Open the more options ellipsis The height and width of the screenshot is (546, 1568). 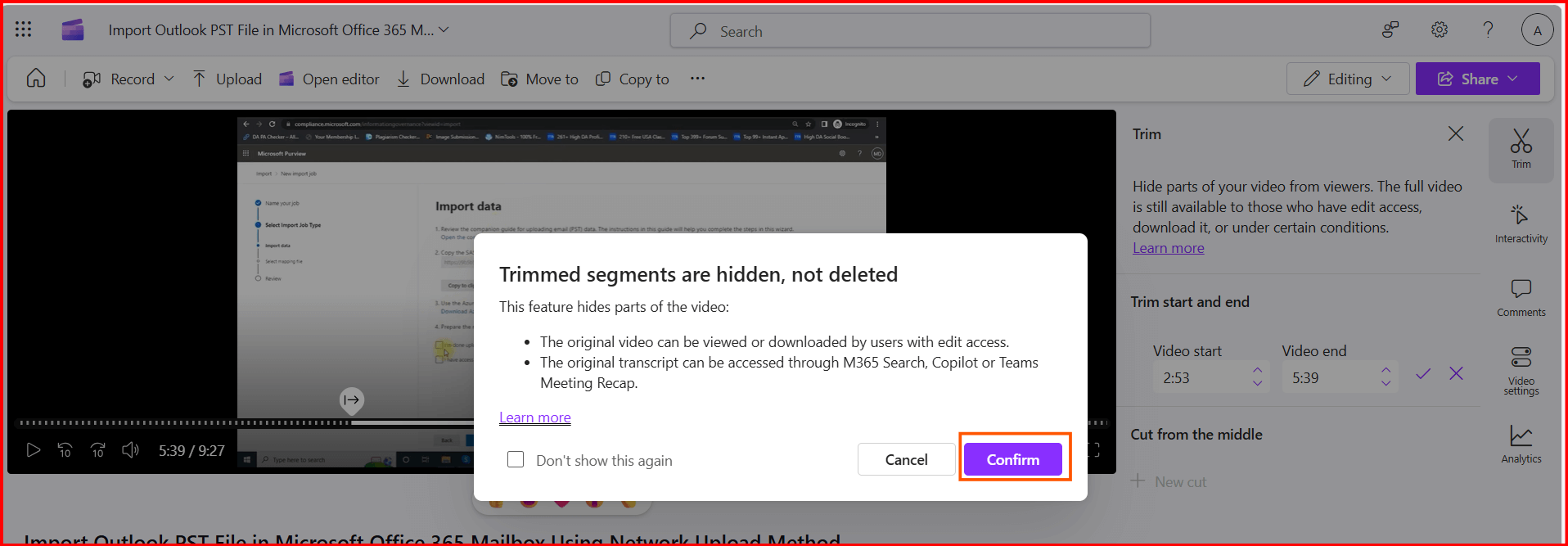tap(697, 79)
